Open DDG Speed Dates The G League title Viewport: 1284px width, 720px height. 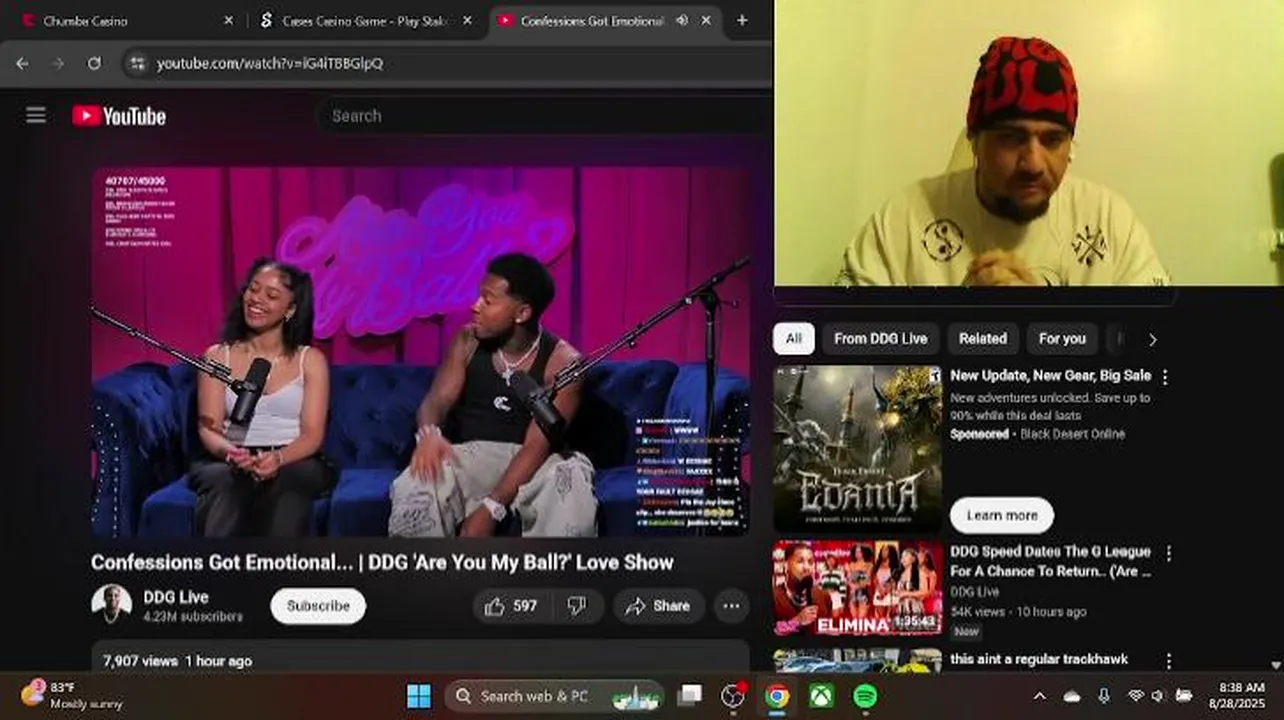1051,561
